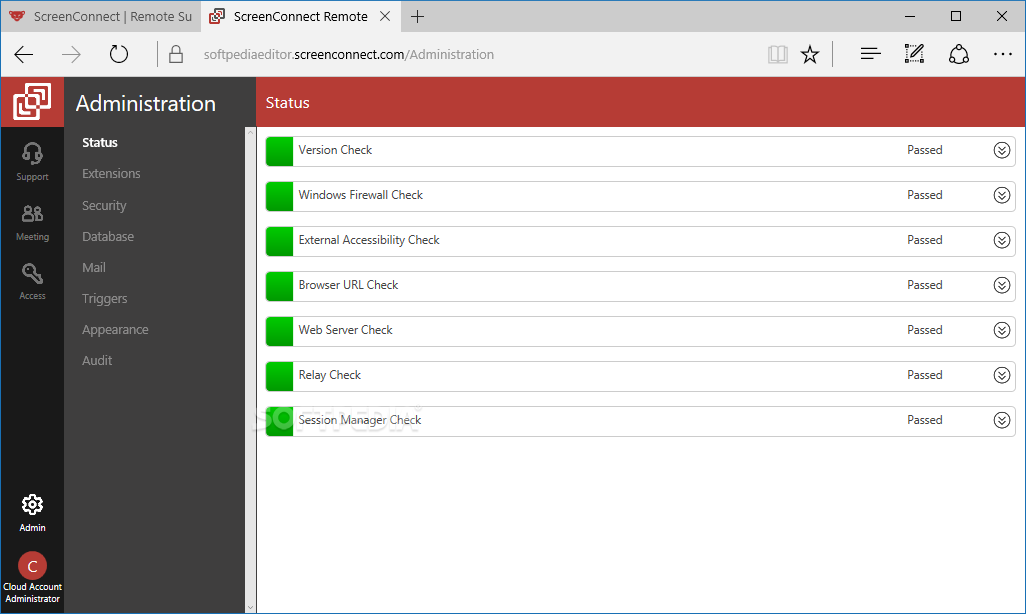1026x614 pixels.
Task: Click the Status page header text
Action: [288, 103]
